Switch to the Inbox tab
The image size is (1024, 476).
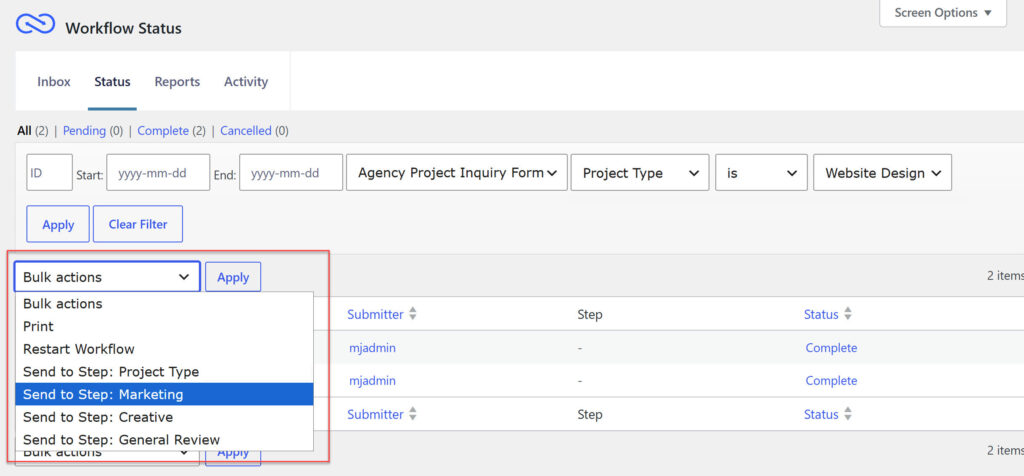[54, 82]
